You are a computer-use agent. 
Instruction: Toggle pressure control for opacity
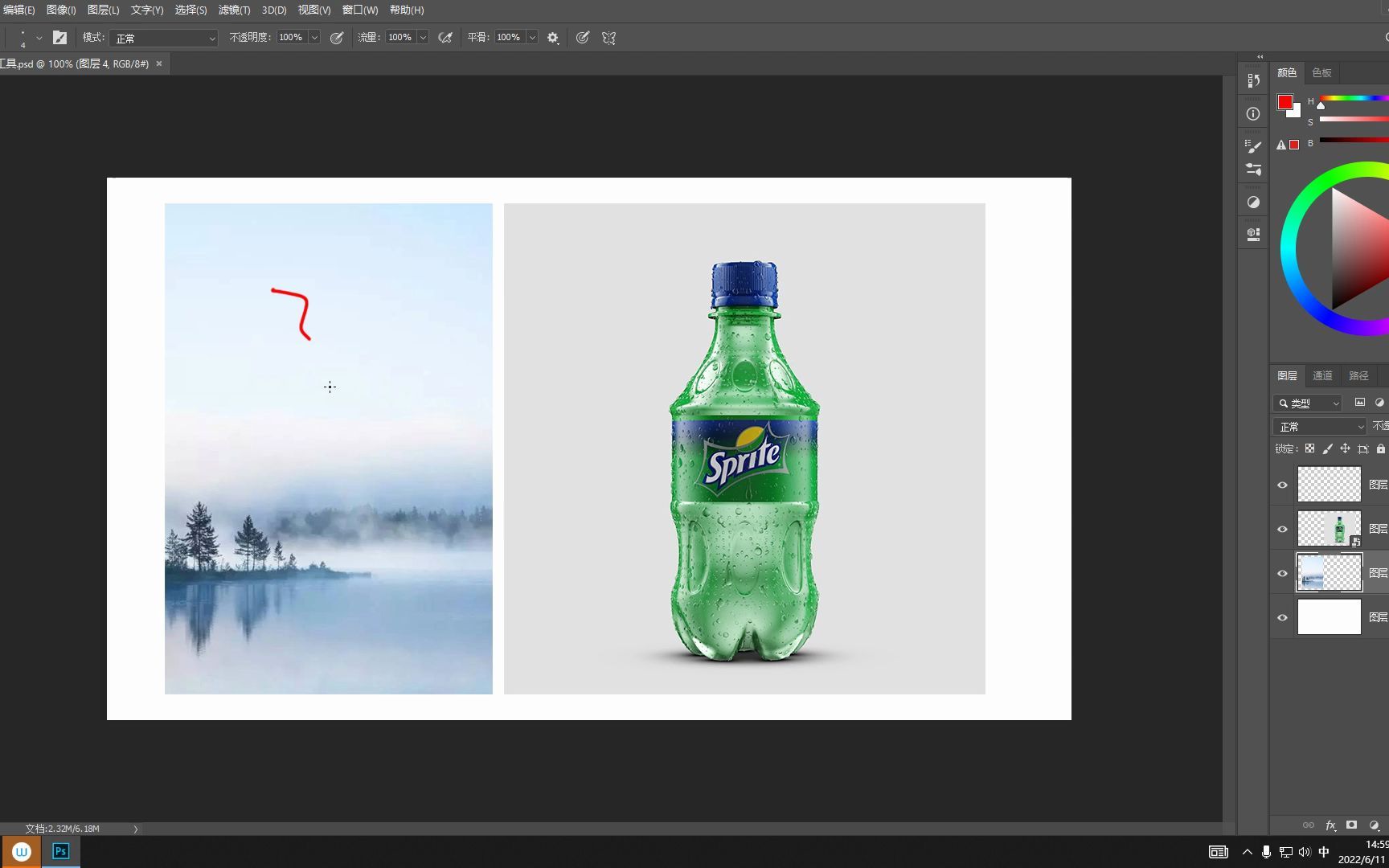pos(337,38)
